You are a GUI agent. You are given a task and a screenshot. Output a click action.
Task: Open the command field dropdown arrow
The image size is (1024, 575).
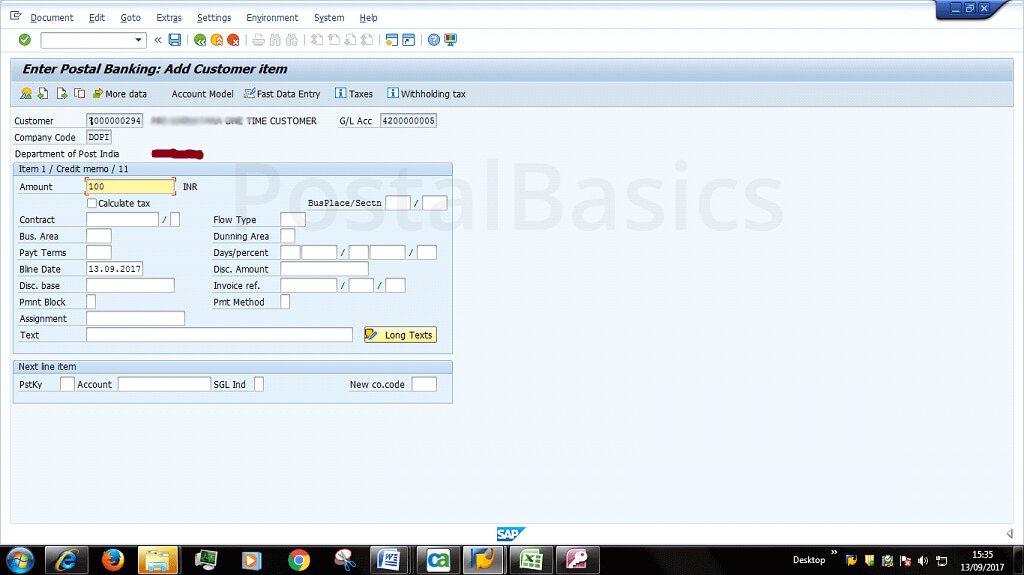(139, 40)
